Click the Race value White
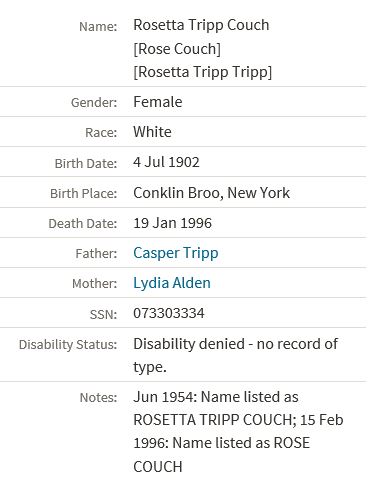Screen dimensions: 369x489 (152, 132)
